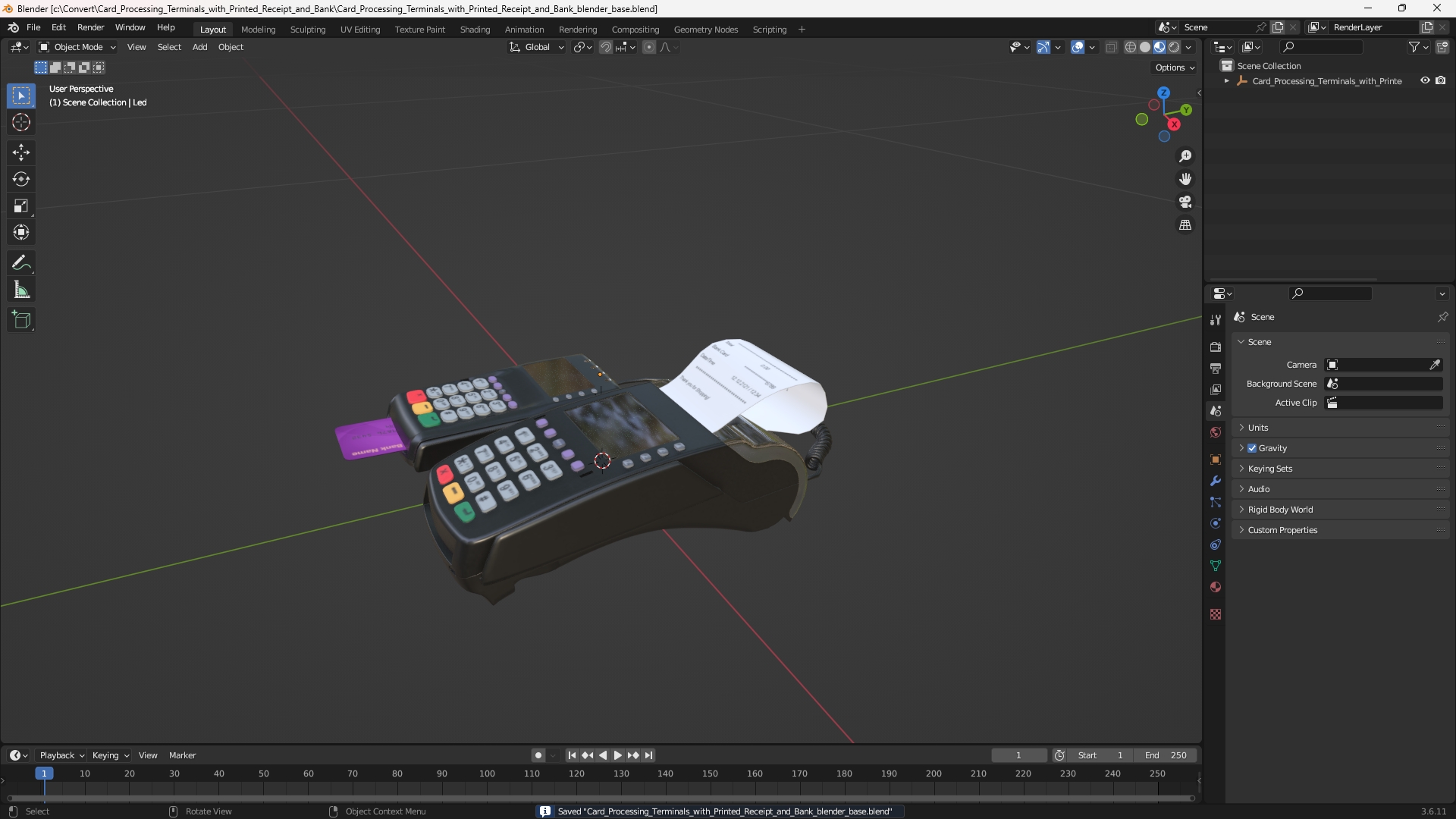
Task: Disable Card_Processing_Terminals collection in renders camera icon
Action: coord(1441,80)
